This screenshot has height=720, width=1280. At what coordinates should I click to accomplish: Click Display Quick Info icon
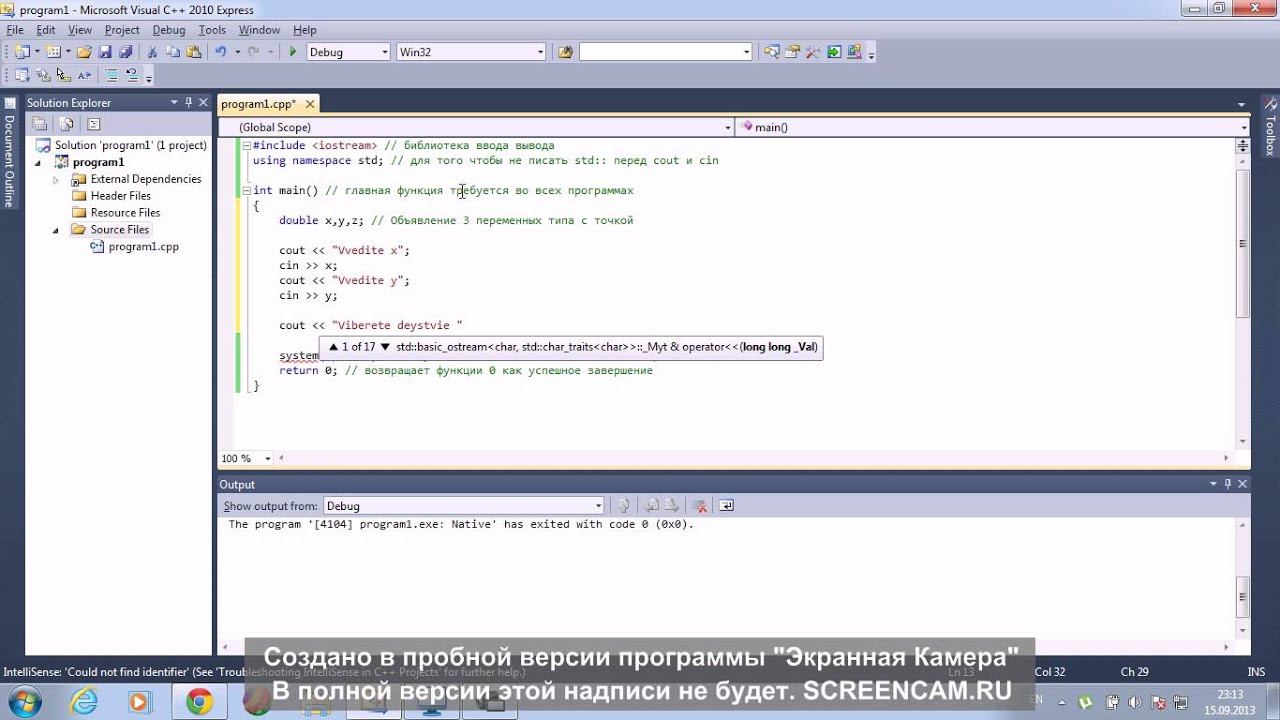pos(63,75)
